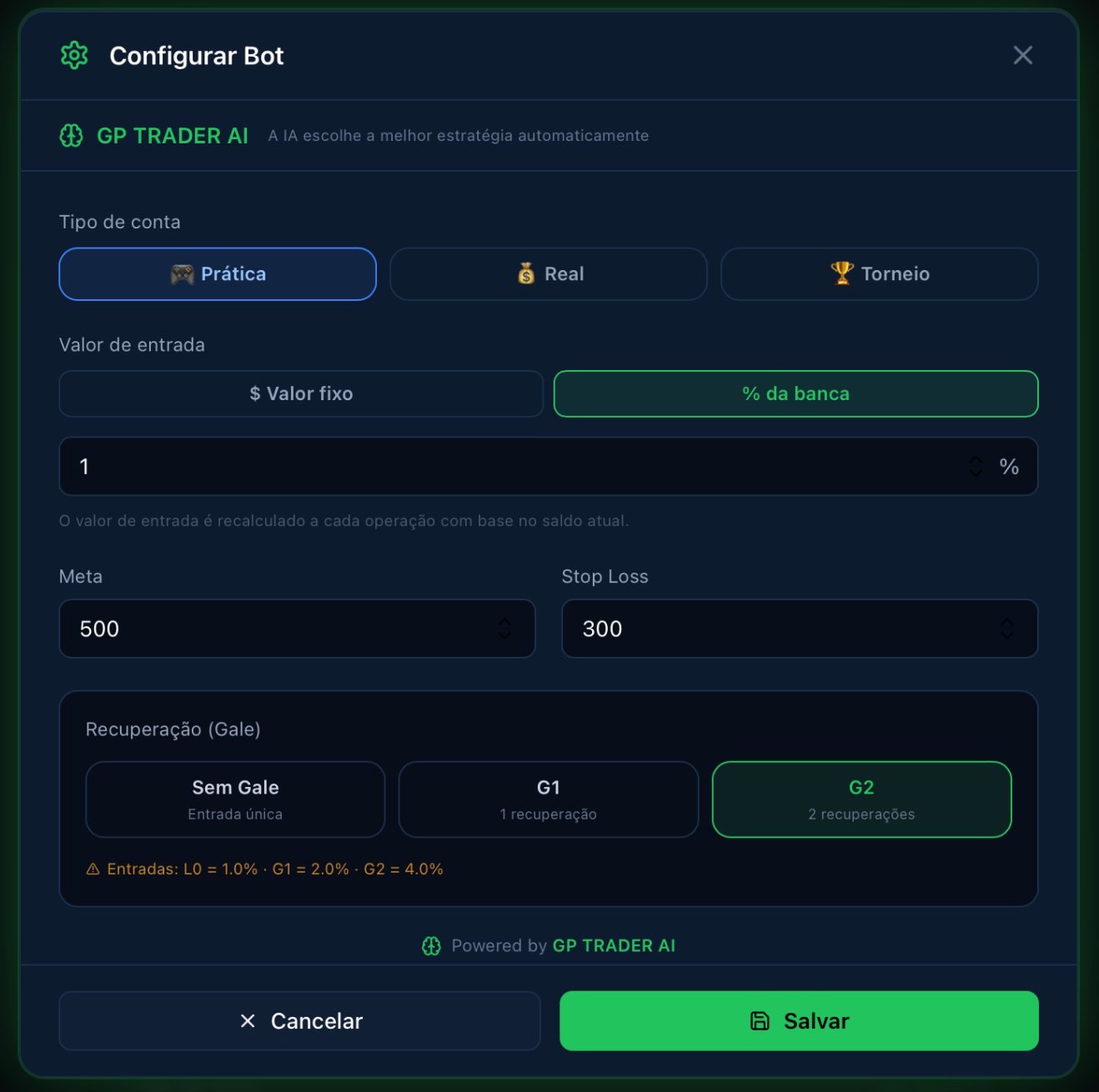The height and width of the screenshot is (1092, 1099).
Task: Confirm the G2 two-recoveries option
Action: (861, 799)
